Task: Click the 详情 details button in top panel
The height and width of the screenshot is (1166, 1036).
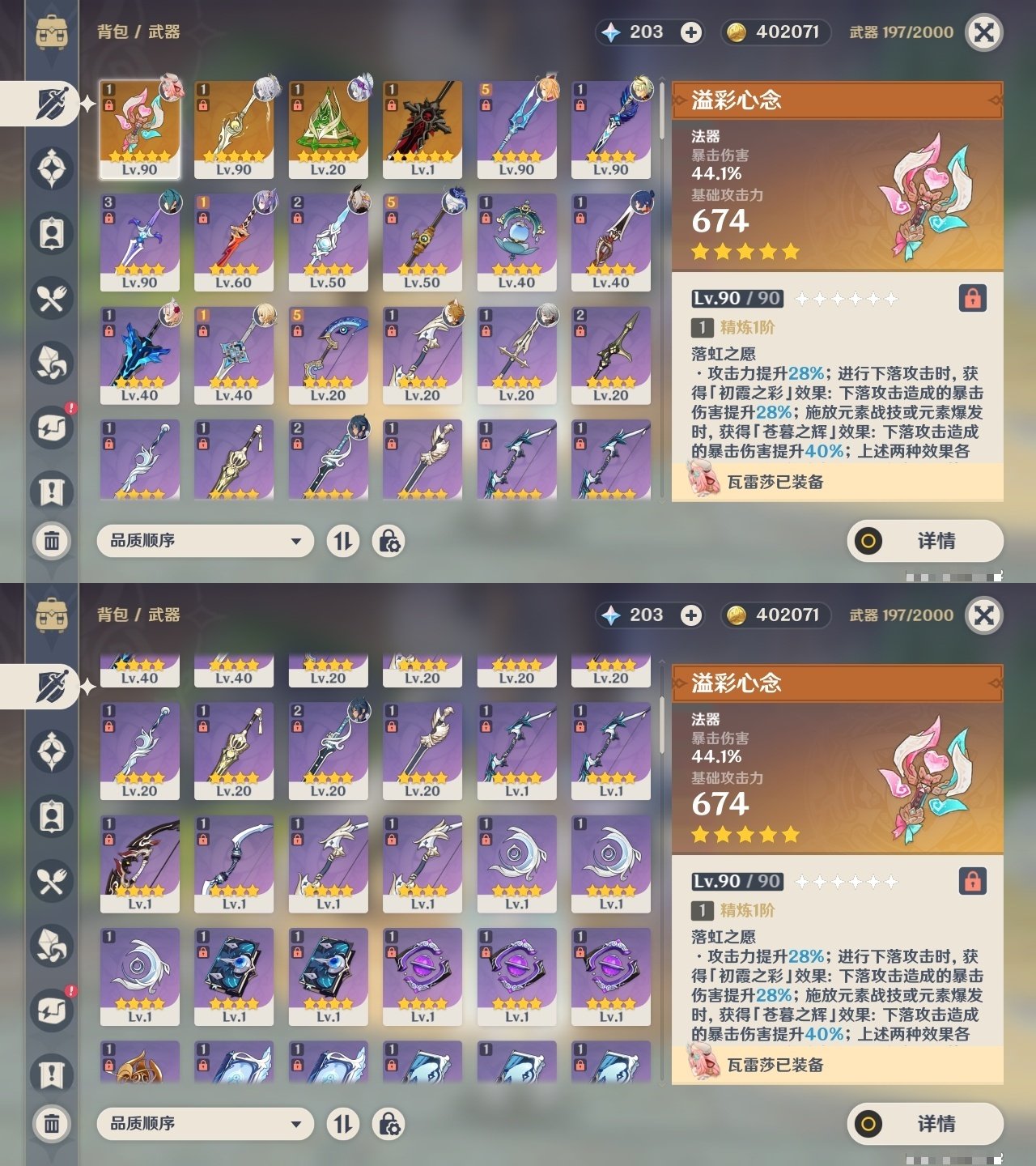Action: [x=925, y=541]
